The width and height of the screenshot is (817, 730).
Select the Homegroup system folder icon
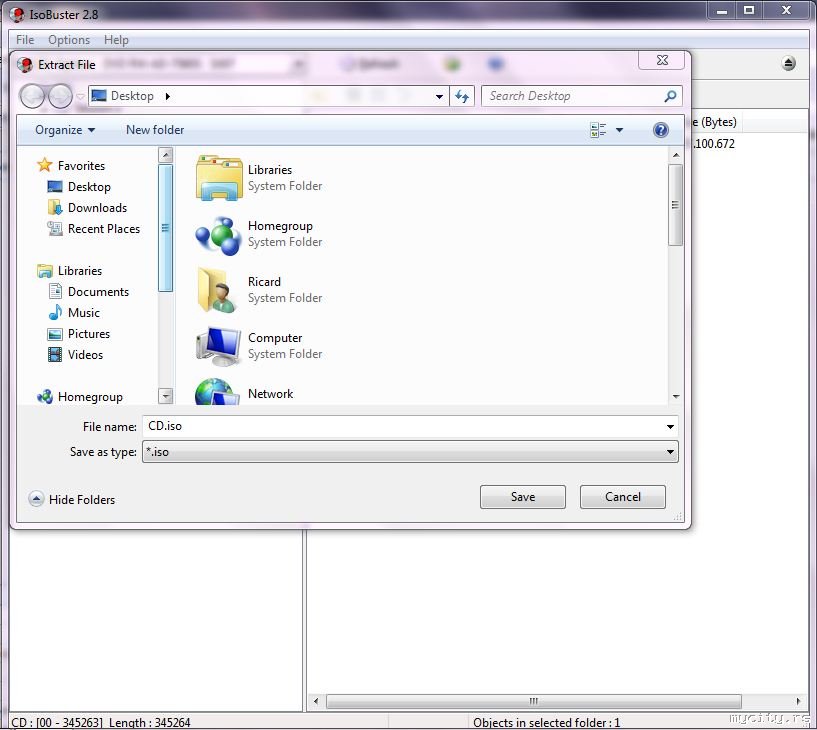pos(219,235)
